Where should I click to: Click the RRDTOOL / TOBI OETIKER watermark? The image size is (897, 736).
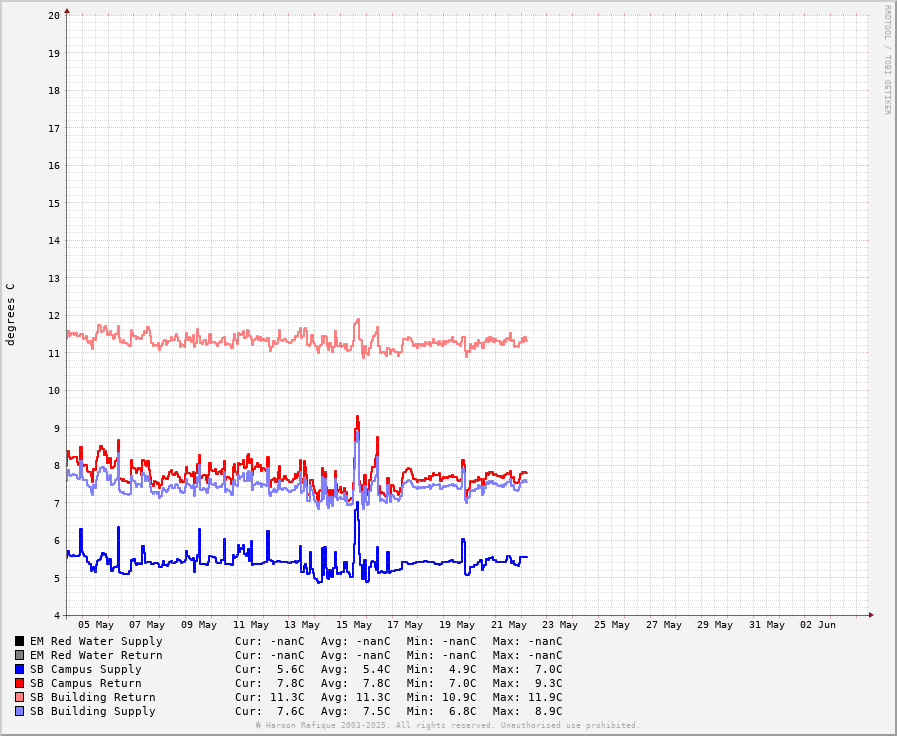pos(886,59)
